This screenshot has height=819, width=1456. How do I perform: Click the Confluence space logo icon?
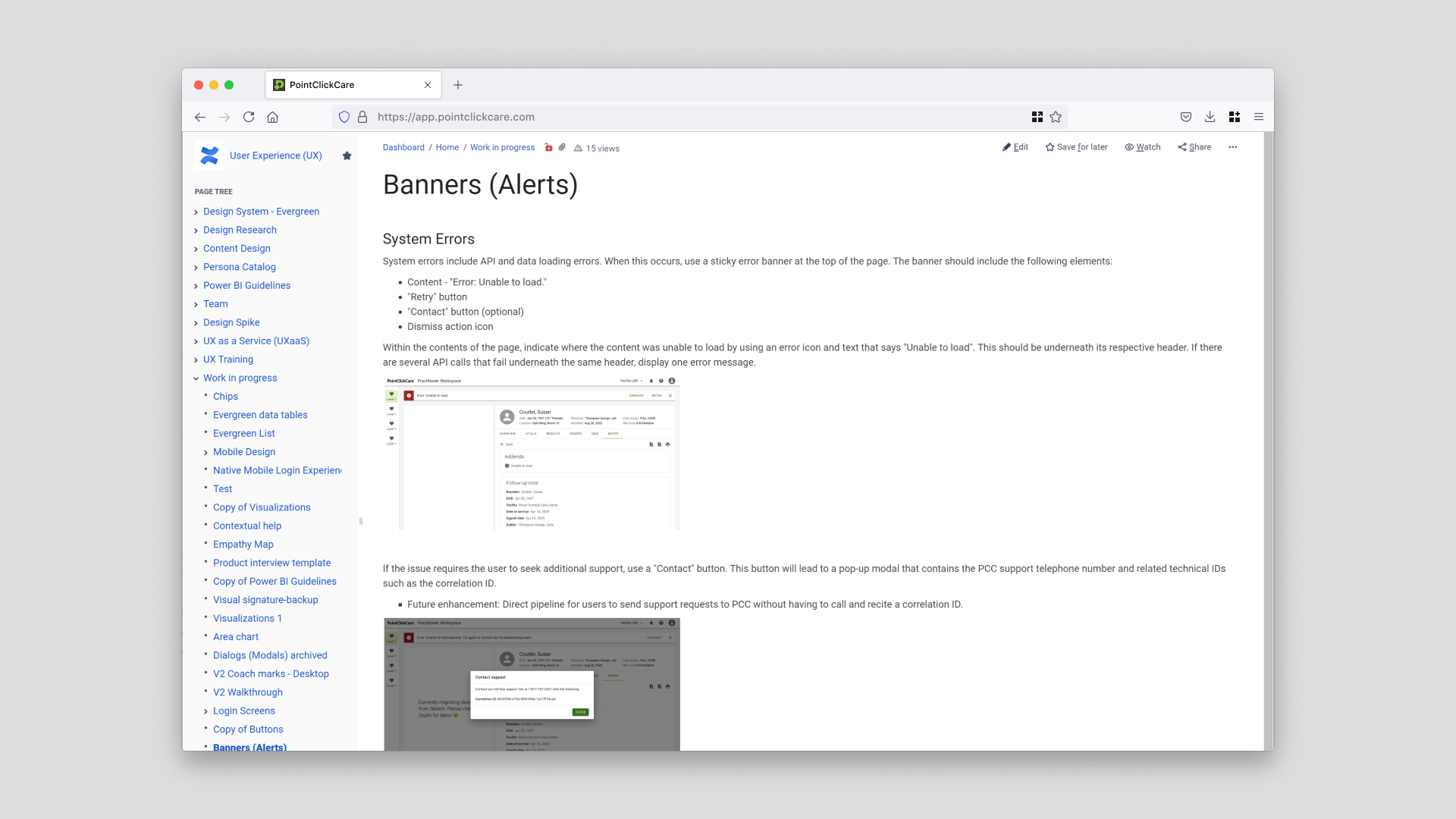[x=209, y=155]
